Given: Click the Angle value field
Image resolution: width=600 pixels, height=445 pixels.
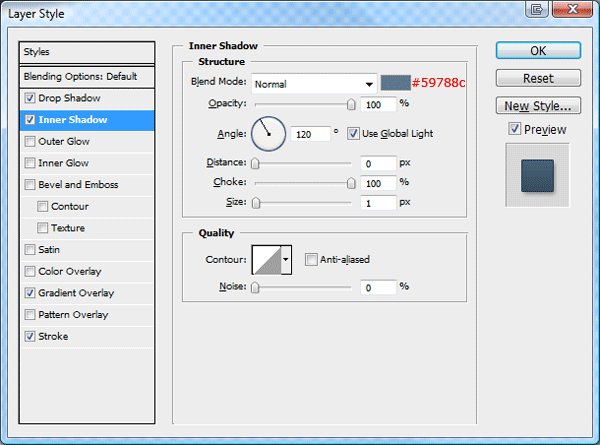Looking at the screenshot, I should tap(310, 134).
